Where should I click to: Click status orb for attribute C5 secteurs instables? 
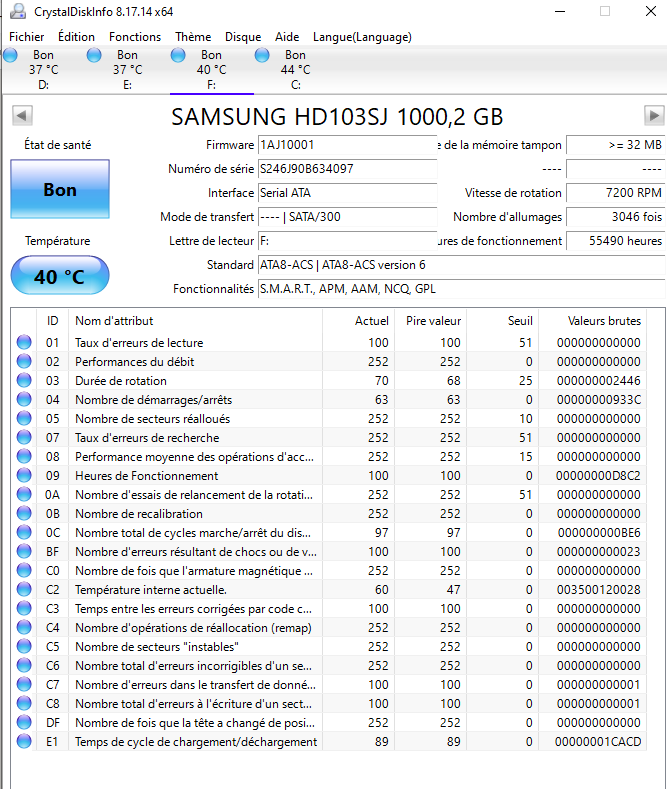(x=24, y=647)
